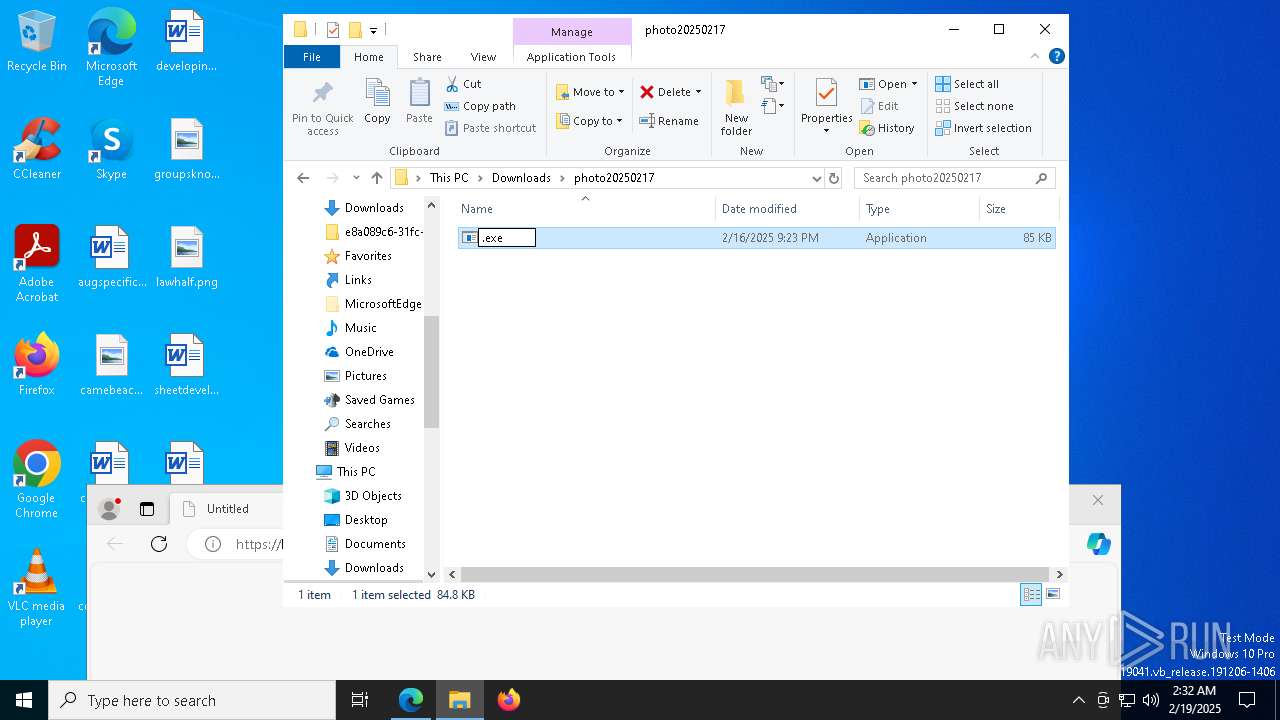Click Reload in the Edge window

[x=159, y=544]
